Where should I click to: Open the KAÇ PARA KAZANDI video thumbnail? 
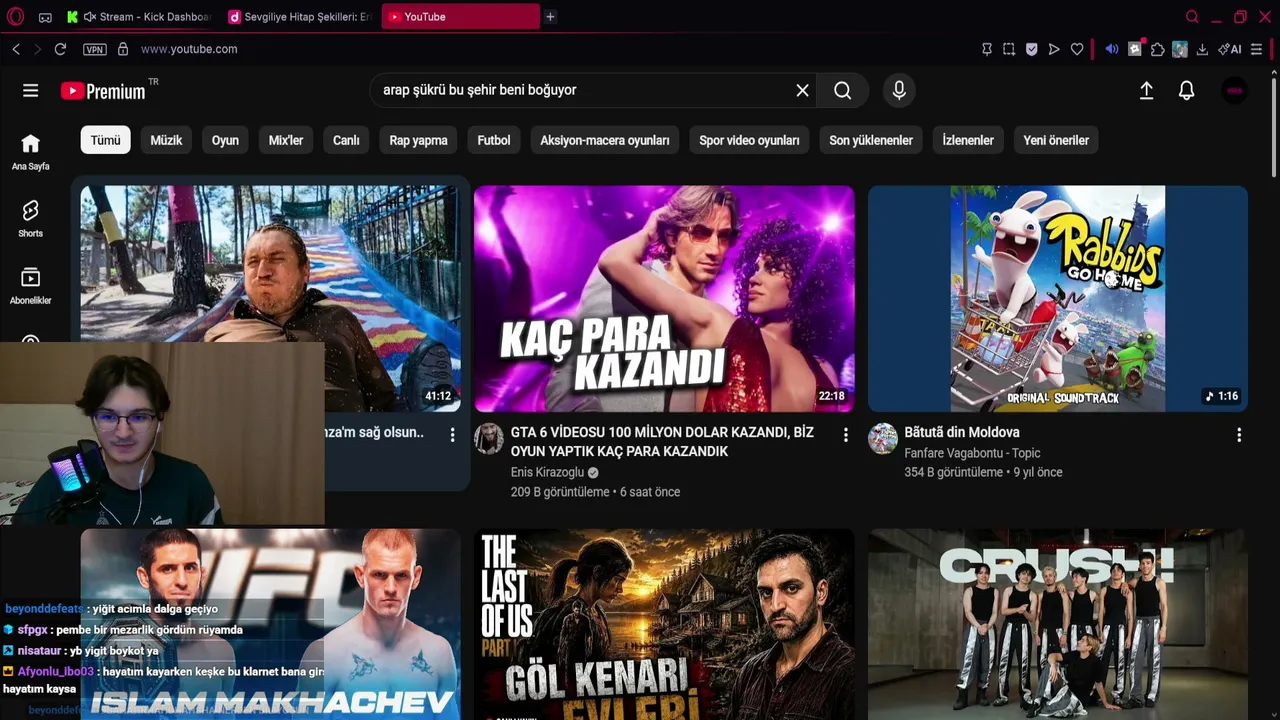pos(664,298)
